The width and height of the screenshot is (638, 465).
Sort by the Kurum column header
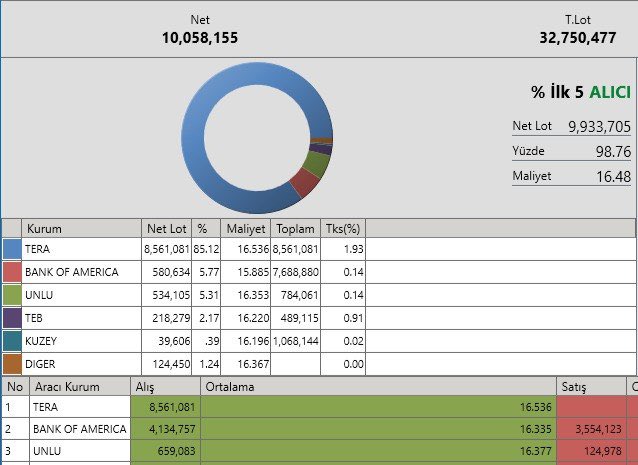click(81, 229)
